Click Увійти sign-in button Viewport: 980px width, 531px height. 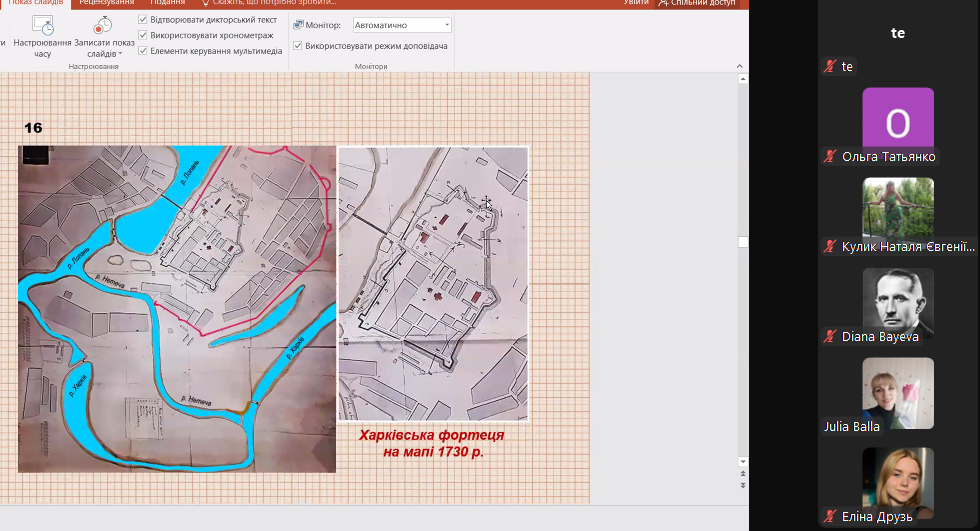point(636,3)
